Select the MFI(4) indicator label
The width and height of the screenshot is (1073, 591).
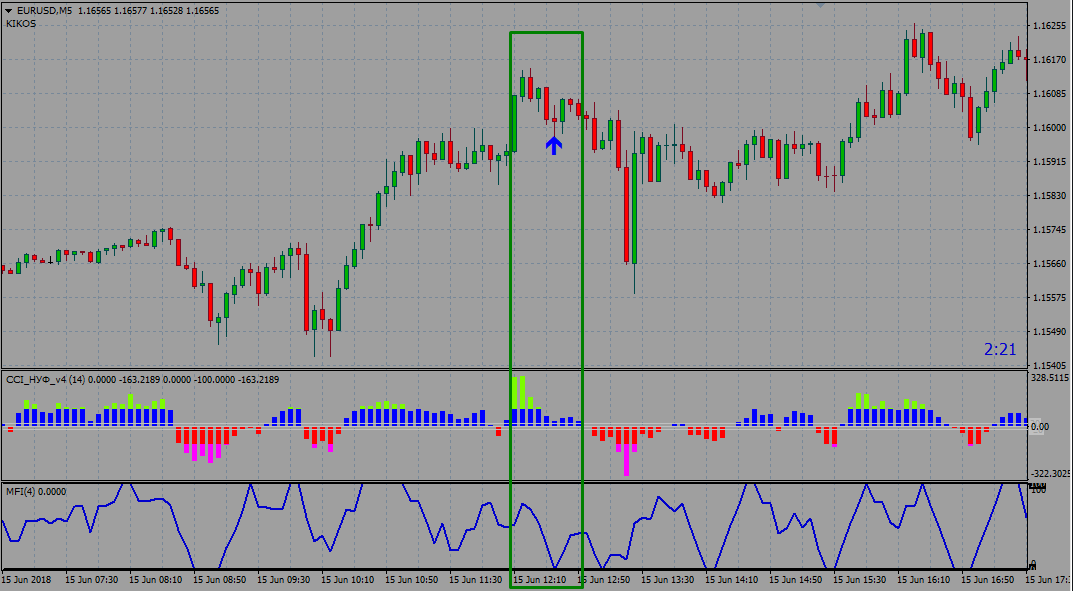[21, 491]
